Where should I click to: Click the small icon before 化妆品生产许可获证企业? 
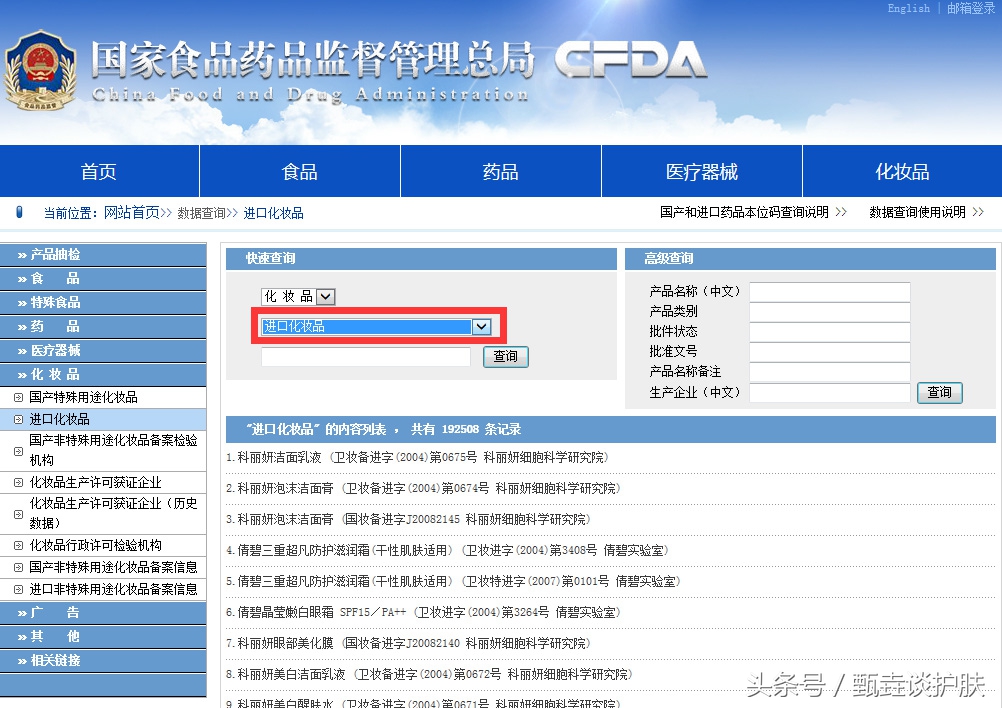pyautogui.click(x=19, y=482)
